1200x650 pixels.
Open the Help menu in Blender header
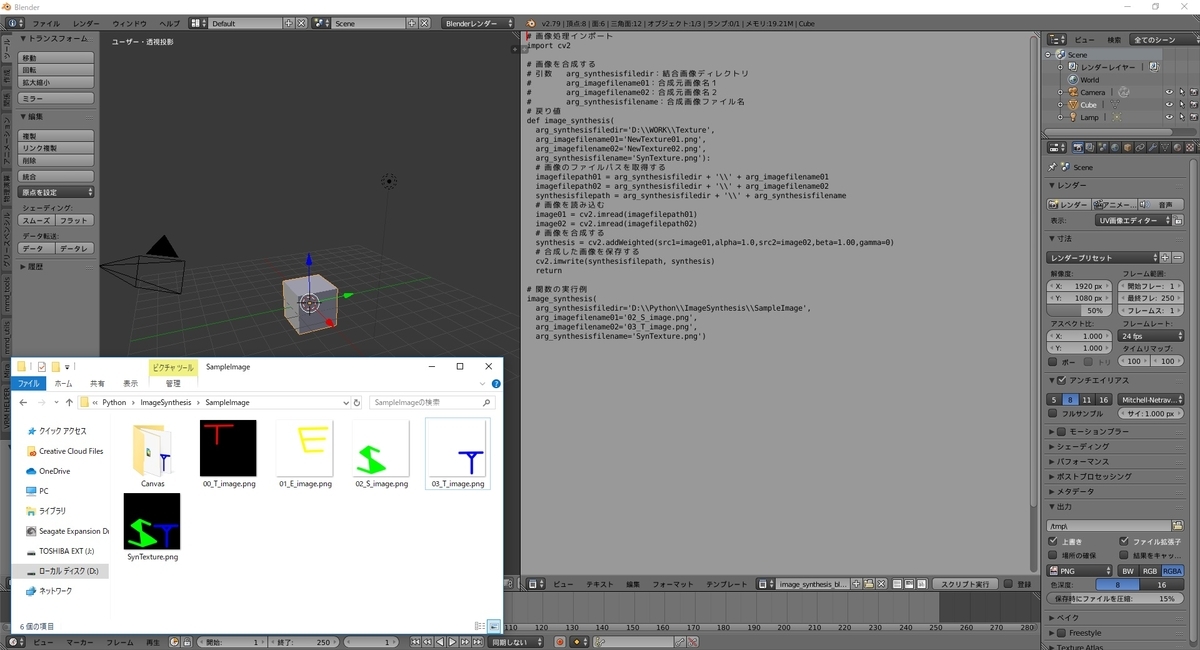pyautogui.click(x=170, y=23)
